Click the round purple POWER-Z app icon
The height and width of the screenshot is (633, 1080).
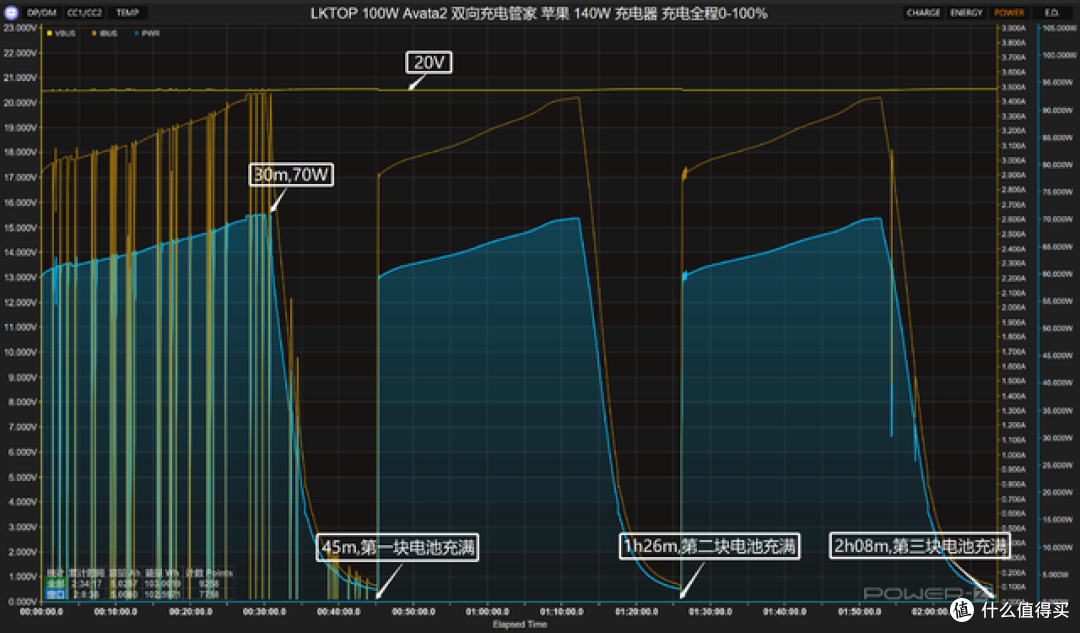click(11, 12)
